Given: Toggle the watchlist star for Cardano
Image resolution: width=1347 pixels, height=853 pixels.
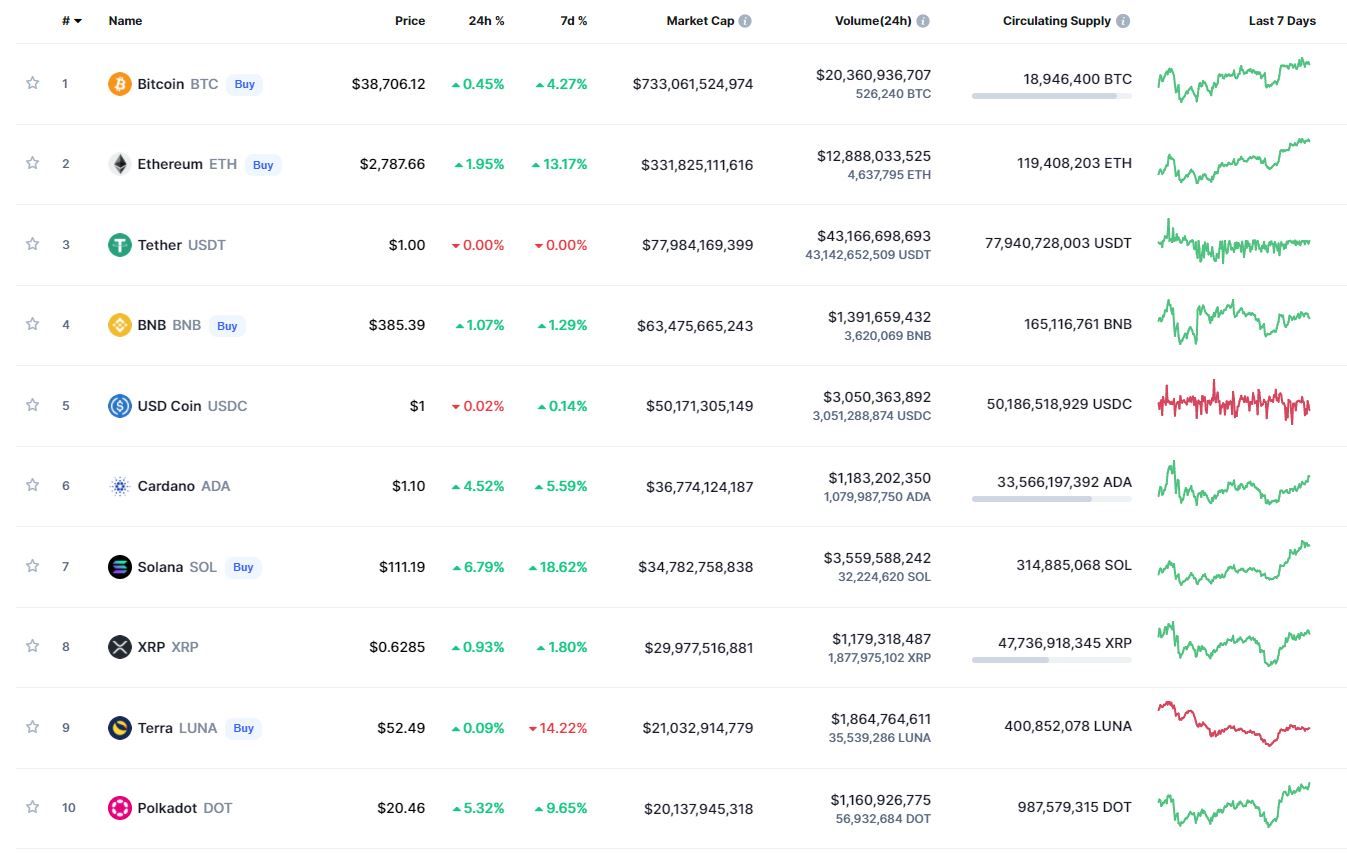Looking at the screenshot, I should 32,485.
